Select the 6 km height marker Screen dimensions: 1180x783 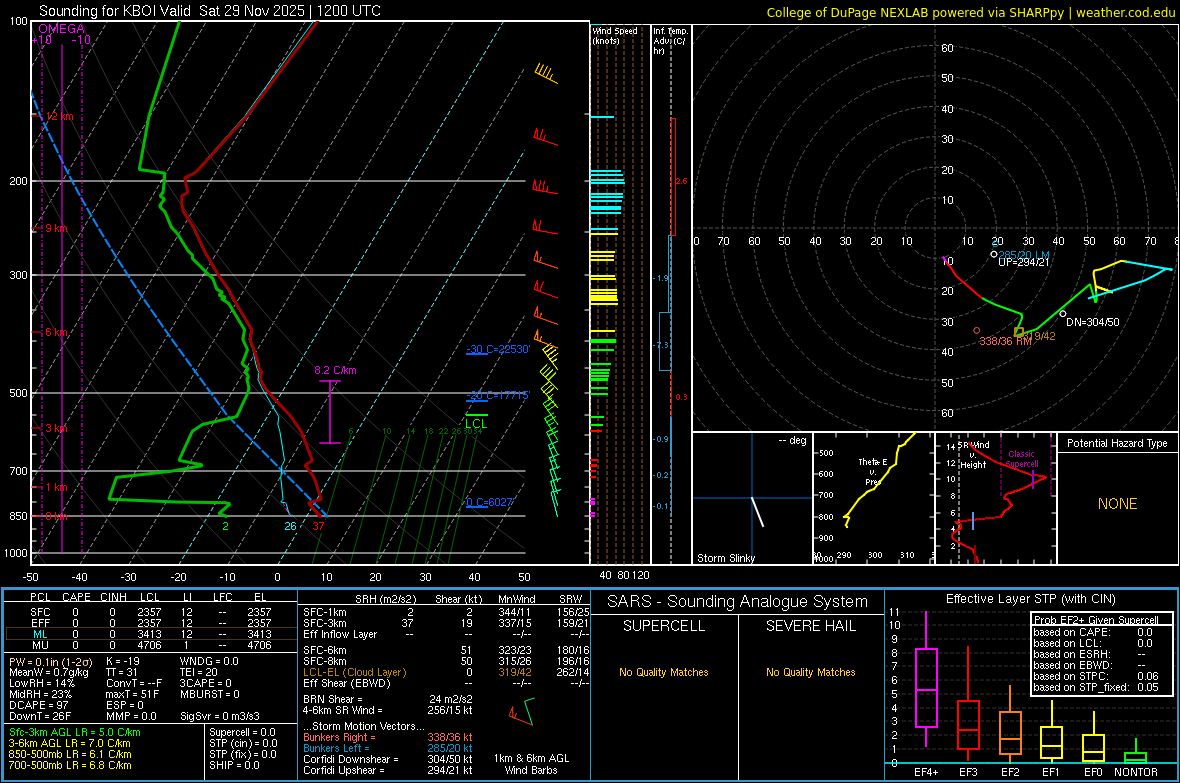57,332
